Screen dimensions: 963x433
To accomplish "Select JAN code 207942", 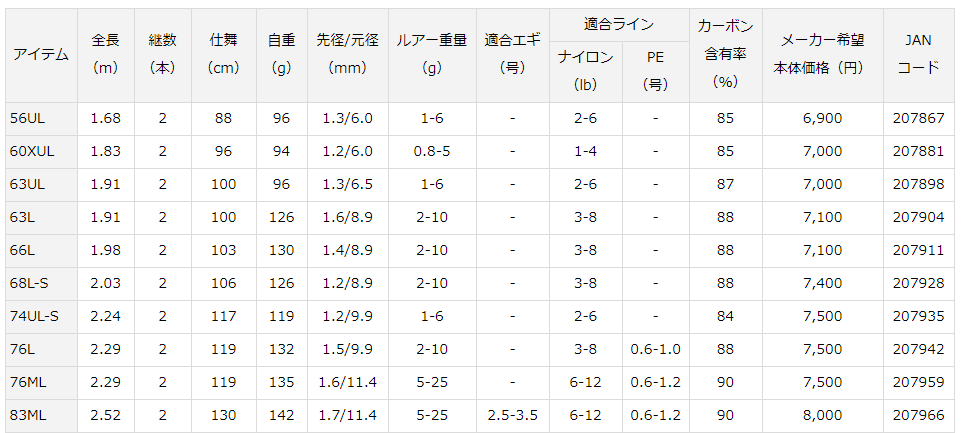I will click(918, 349).
